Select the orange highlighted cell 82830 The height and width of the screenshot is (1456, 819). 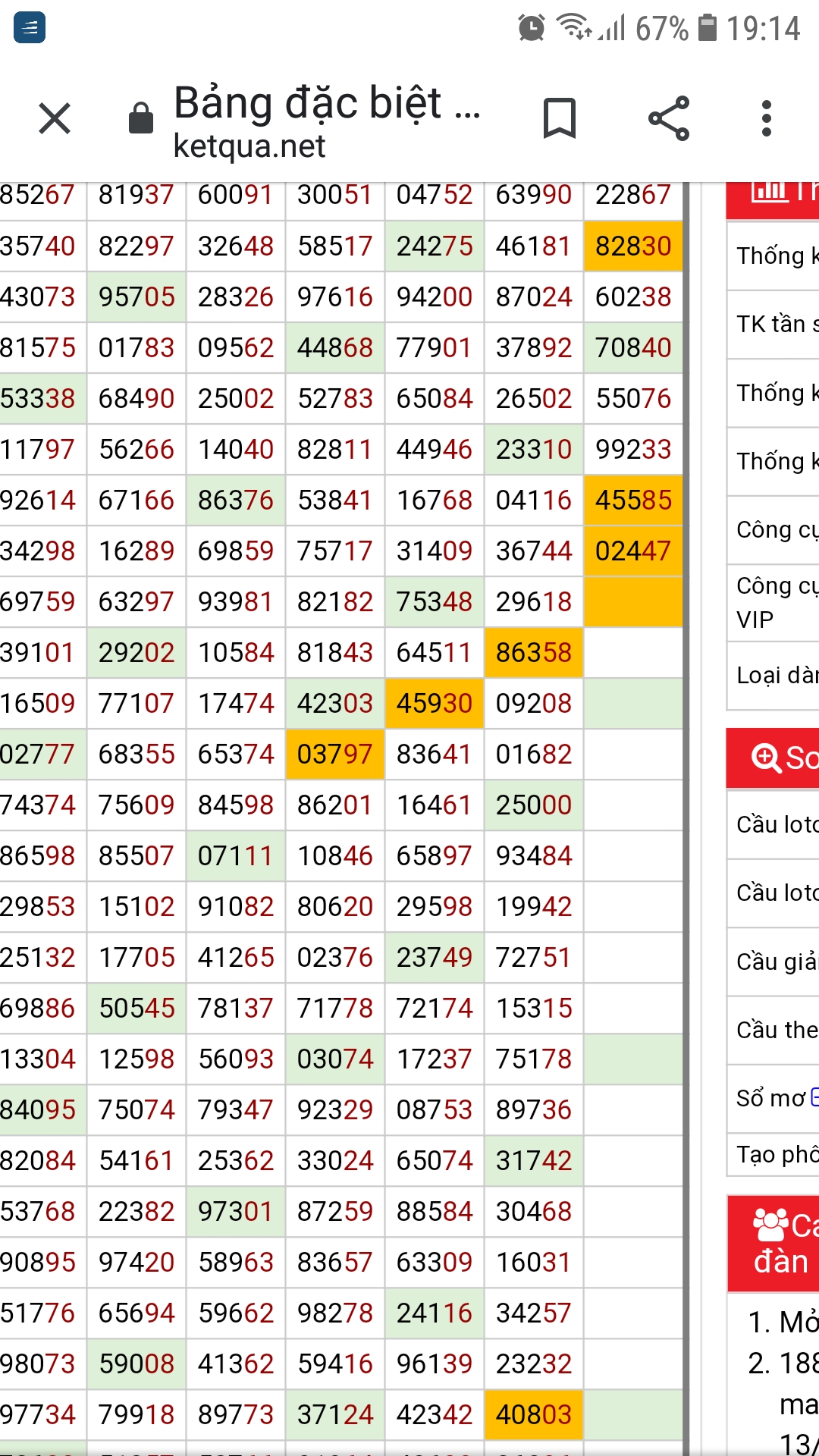pyautogui.click(x=633, y=246)
